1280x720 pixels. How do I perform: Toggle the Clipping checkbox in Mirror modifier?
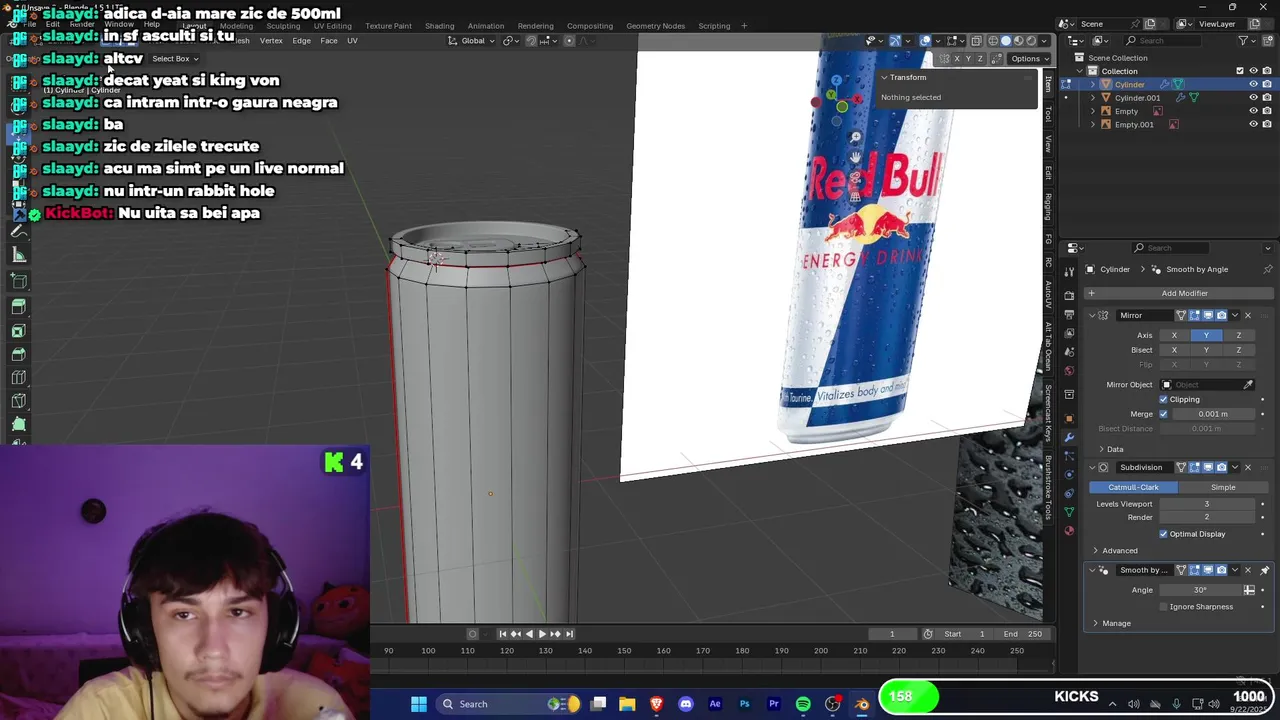pos(1163,399)
